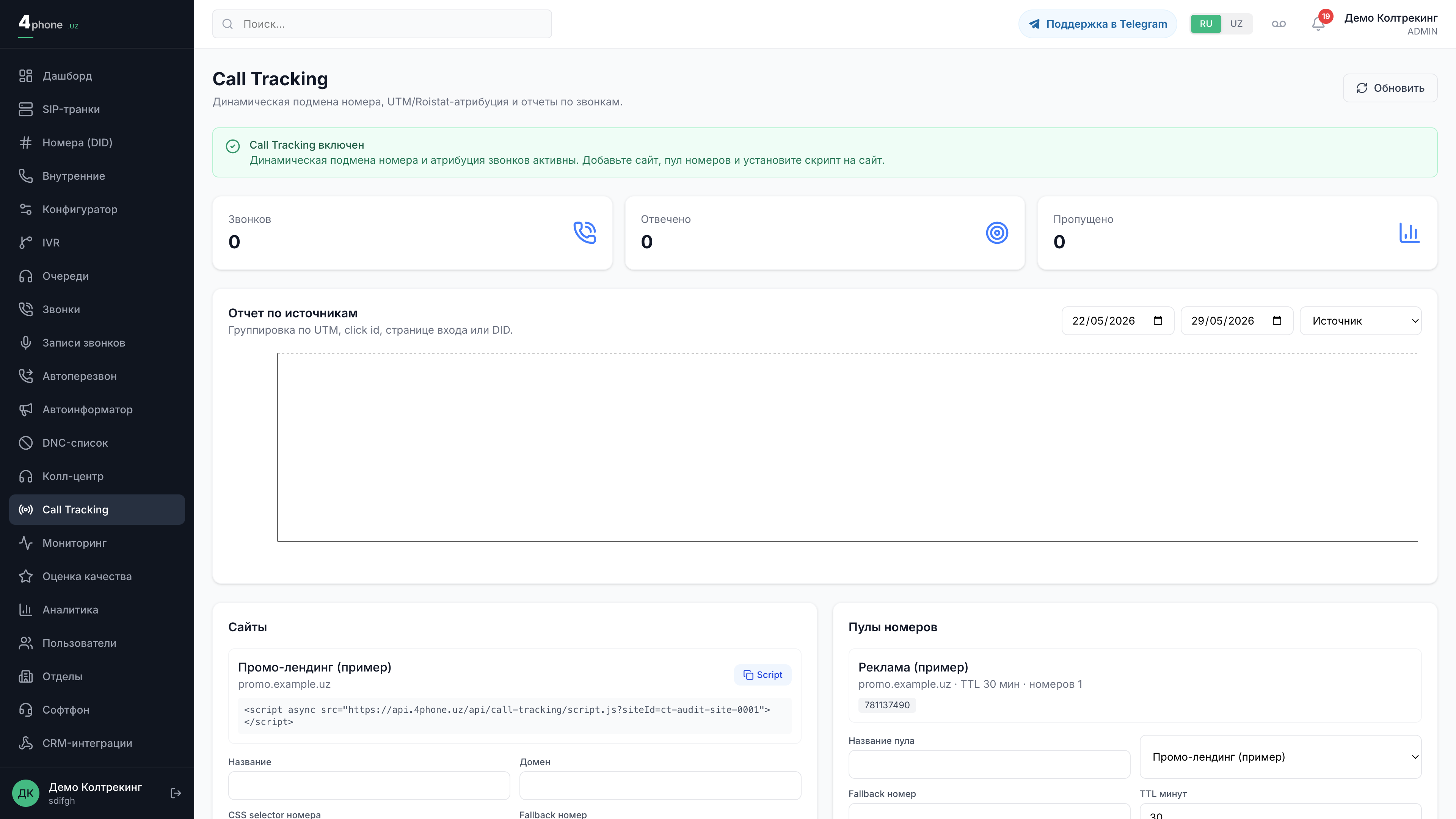1456x819 pixels.
Task: Click the Пулы номеров section heading
Action: pos(893,627)
